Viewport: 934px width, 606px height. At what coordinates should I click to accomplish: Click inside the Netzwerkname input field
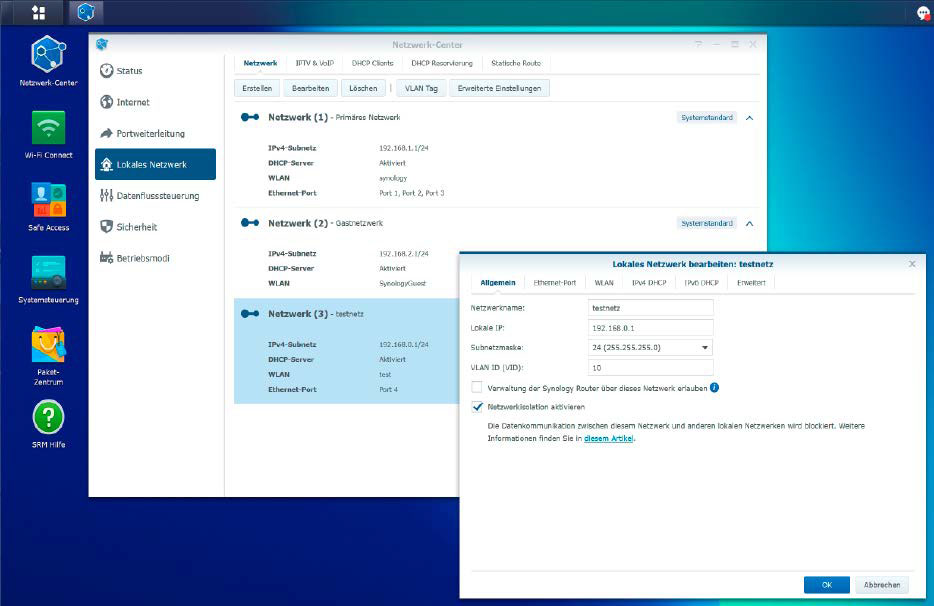click(650, 308)
